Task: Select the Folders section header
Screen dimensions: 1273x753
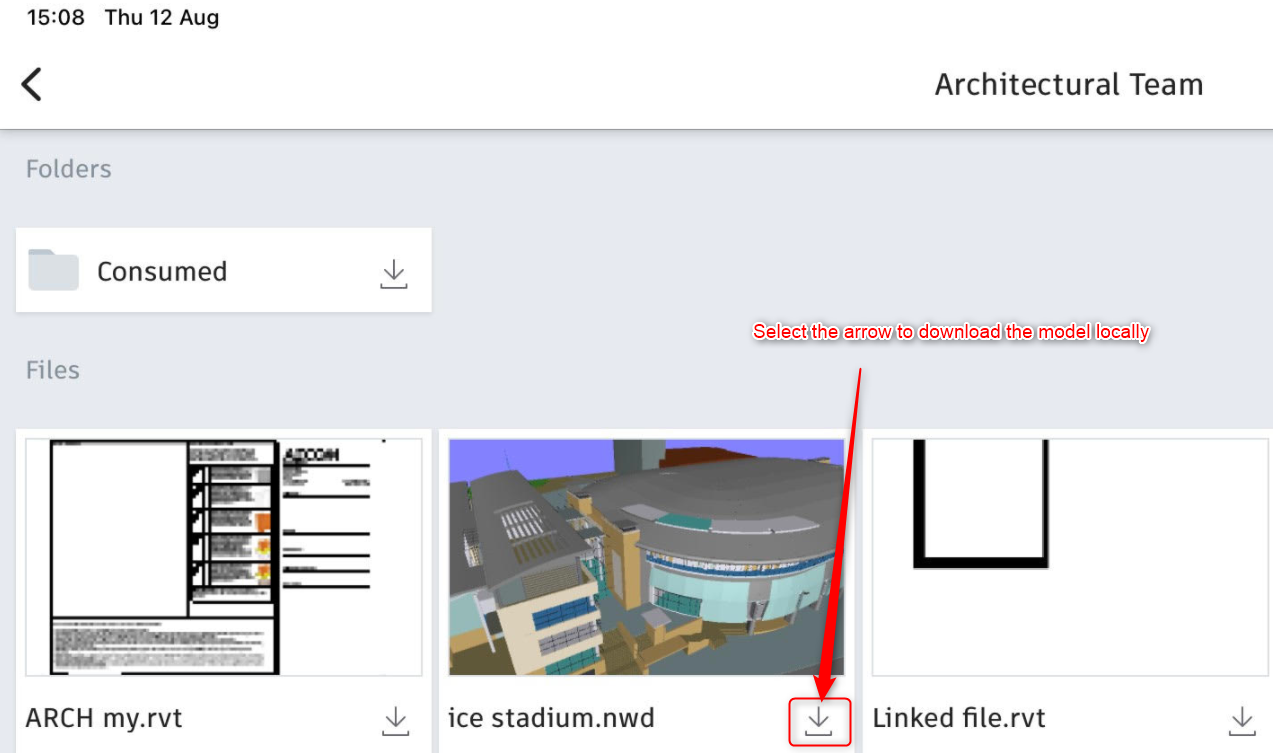Action: pyautogui.click(x=68, y=168)
